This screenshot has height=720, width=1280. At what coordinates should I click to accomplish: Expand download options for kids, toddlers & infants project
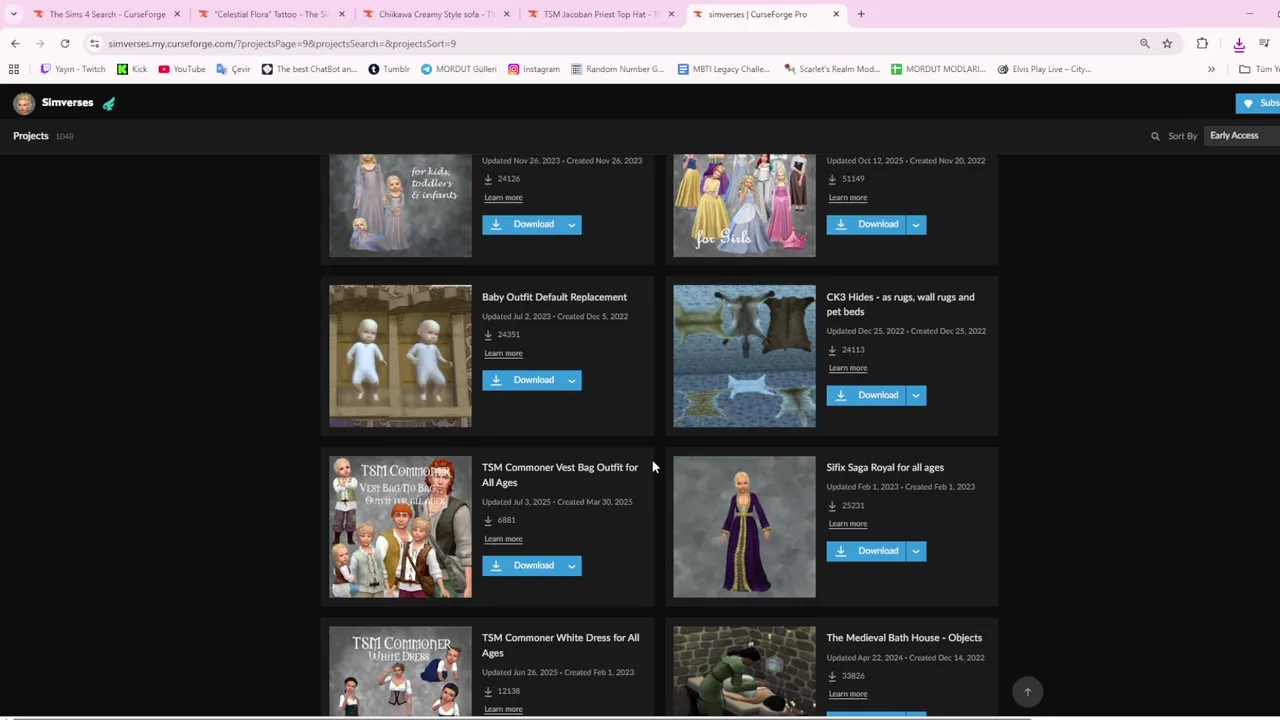click(572, 224)
